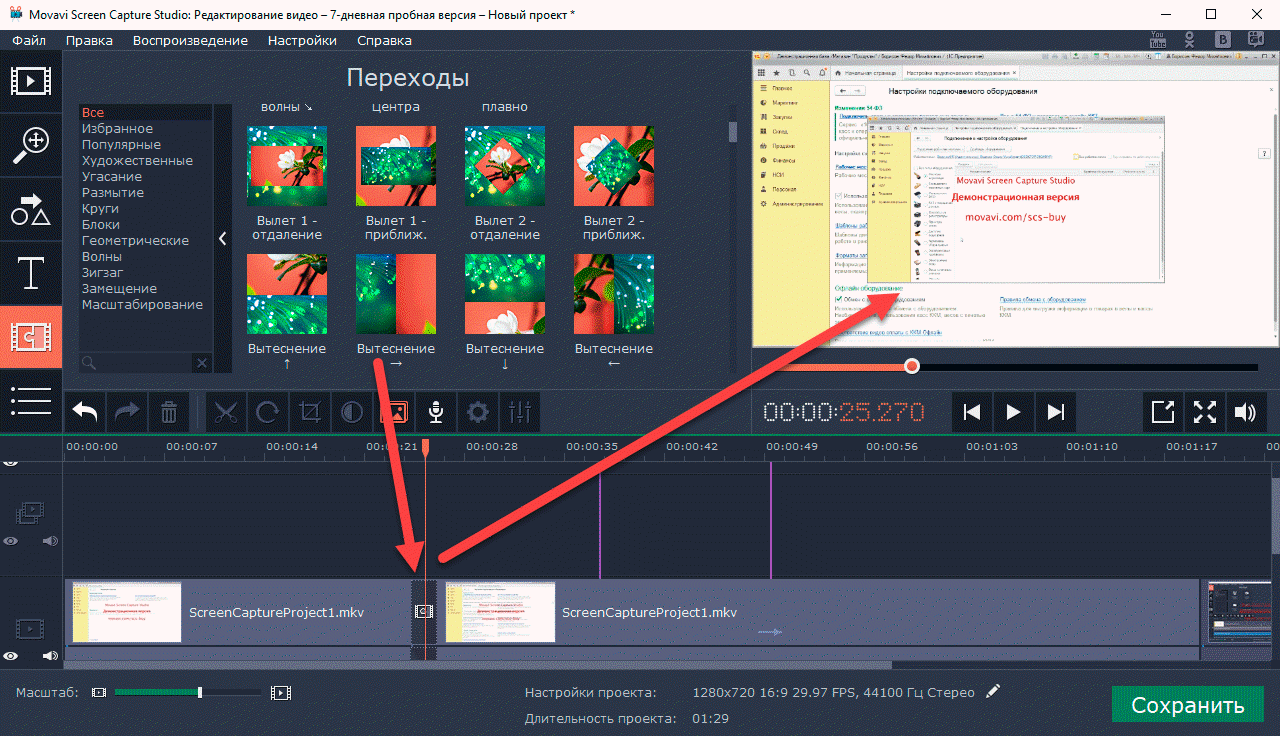This screenshot has width=1280, height=736.
Task: Select the transition icon between the two clips
Action: (423, 610)
